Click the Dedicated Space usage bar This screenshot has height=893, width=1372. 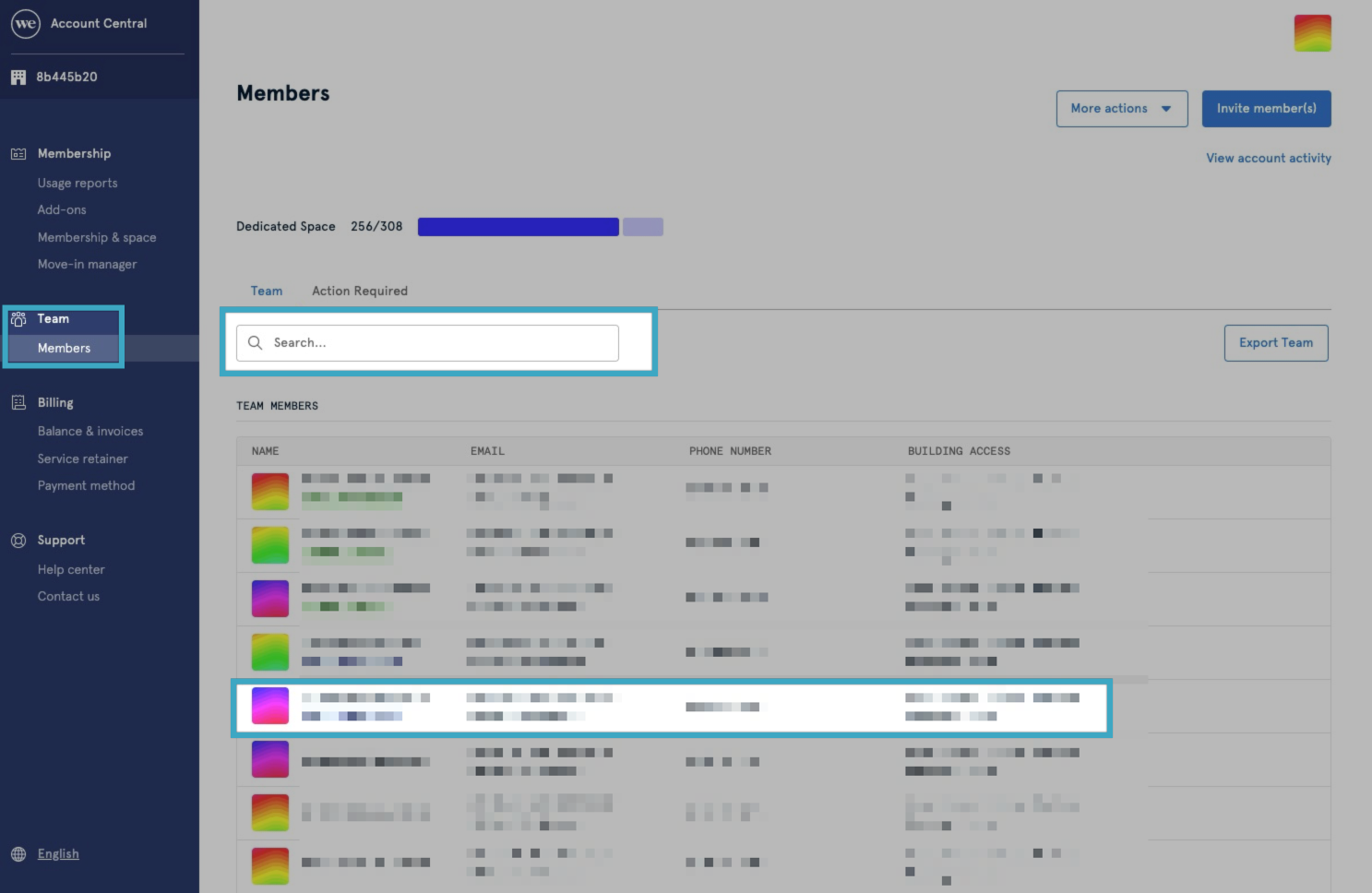pyautogui.click(x=541, y=227)
